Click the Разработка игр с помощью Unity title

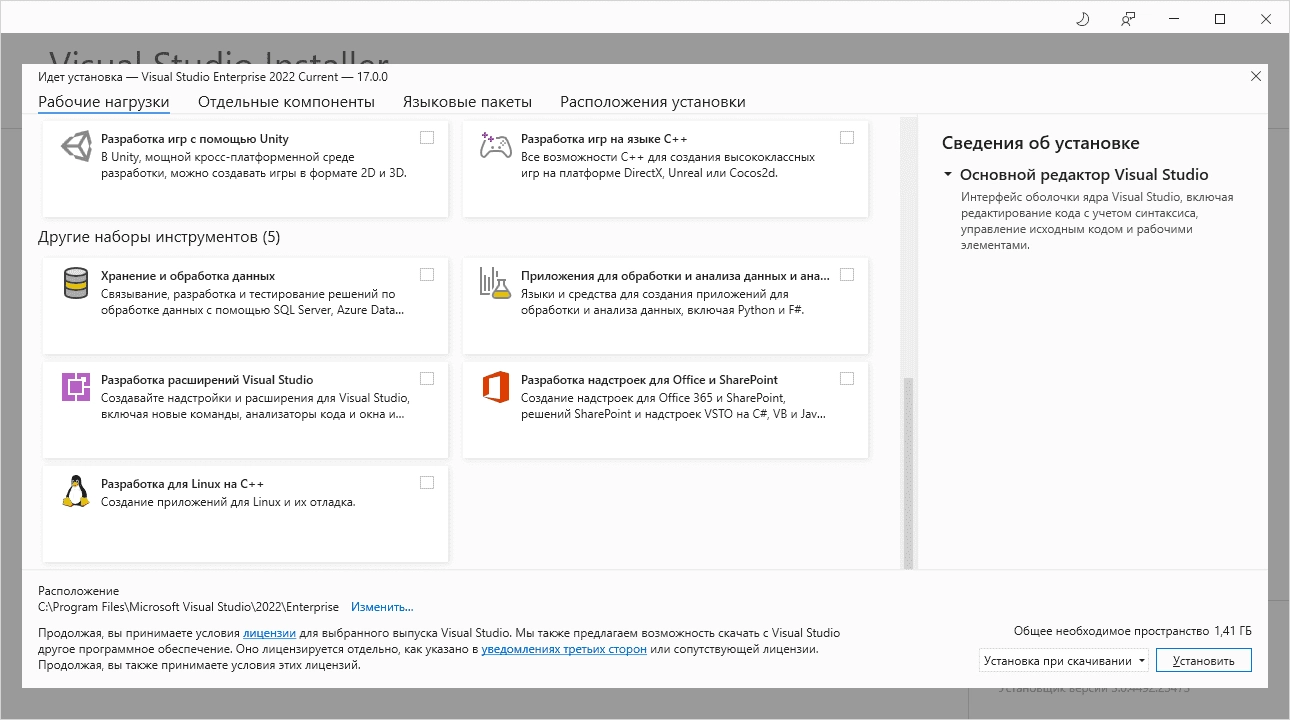[x=195, y=139]
